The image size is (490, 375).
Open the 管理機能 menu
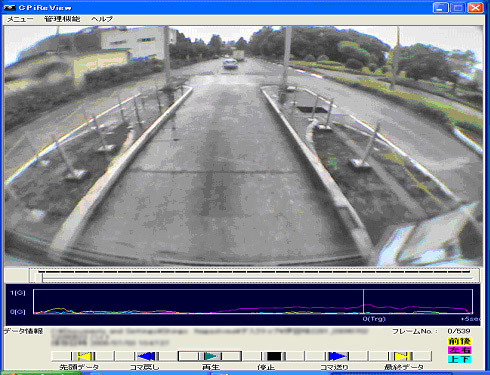click(x=62, y=19)
